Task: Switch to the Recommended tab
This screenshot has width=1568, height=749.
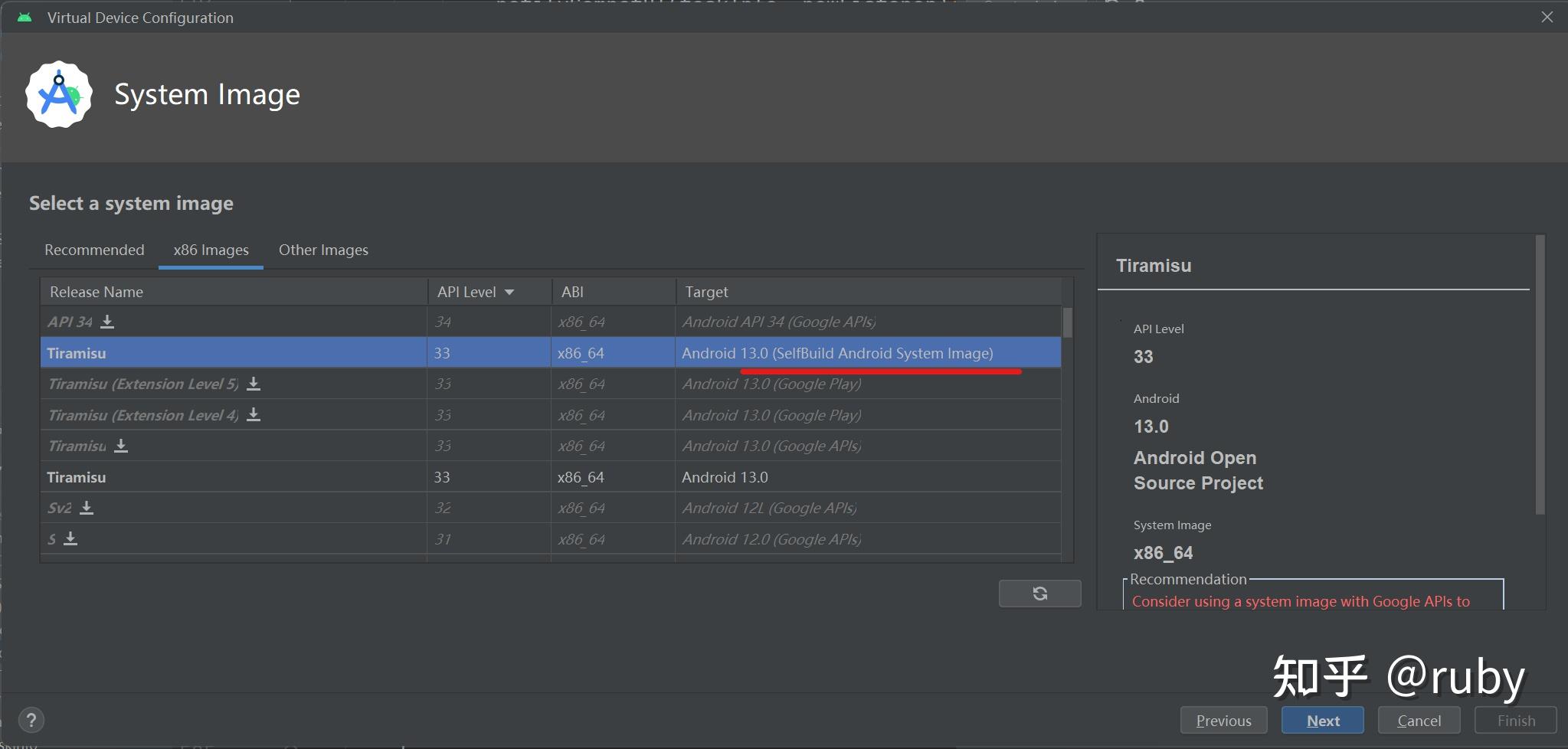Action: pos(94,250)
